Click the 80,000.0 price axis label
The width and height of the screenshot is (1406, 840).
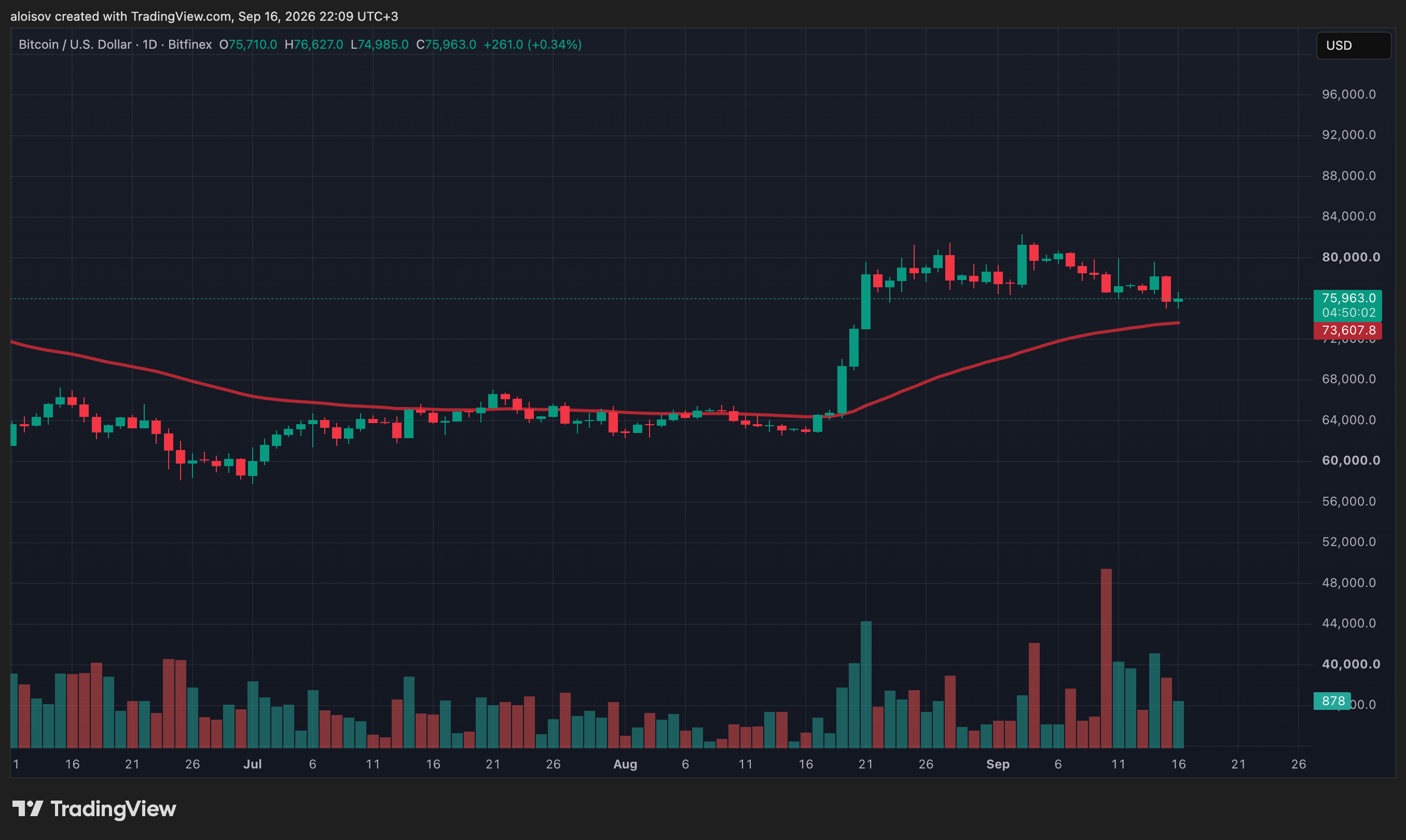[1350, 257]
